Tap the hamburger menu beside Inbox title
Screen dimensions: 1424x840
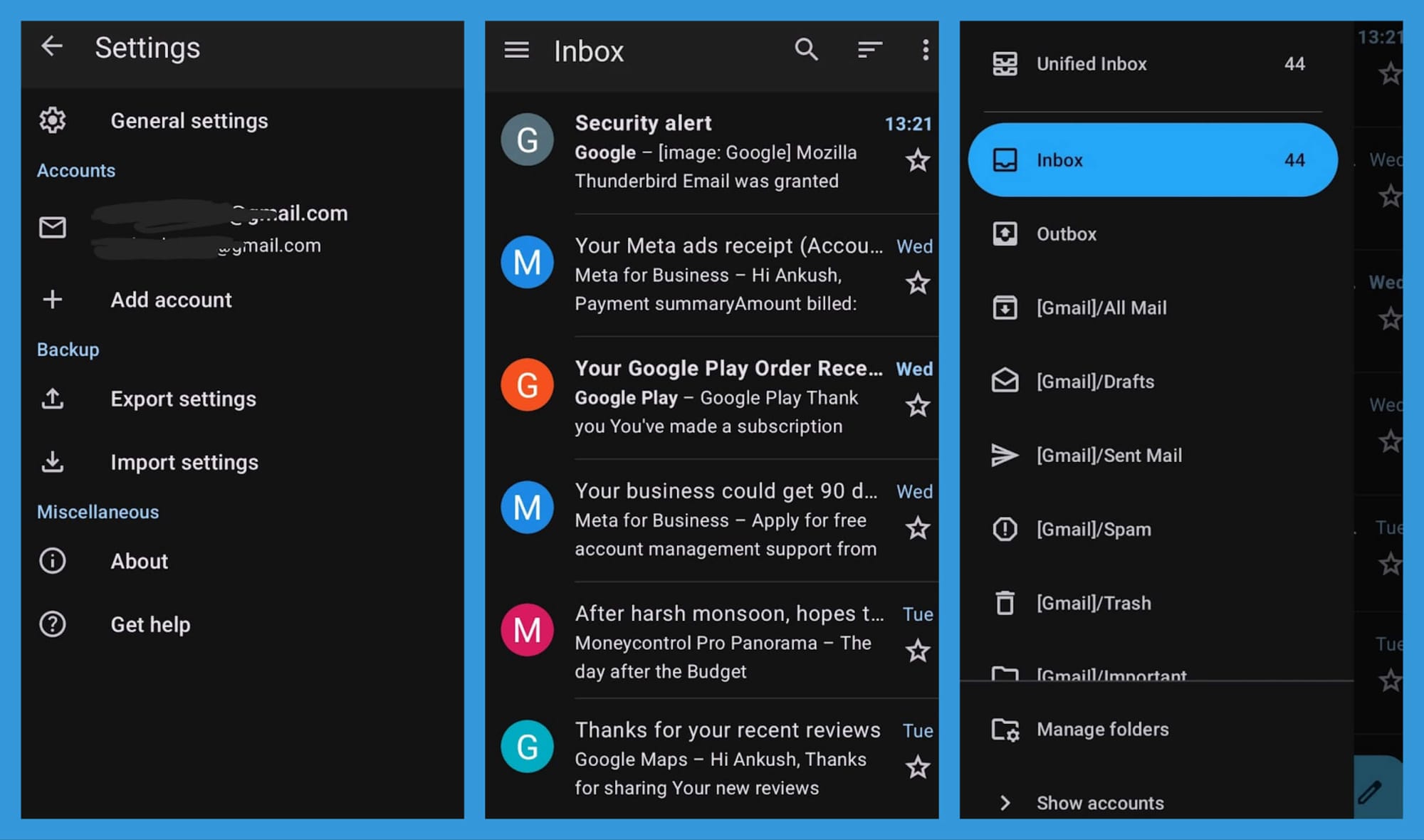517,50
